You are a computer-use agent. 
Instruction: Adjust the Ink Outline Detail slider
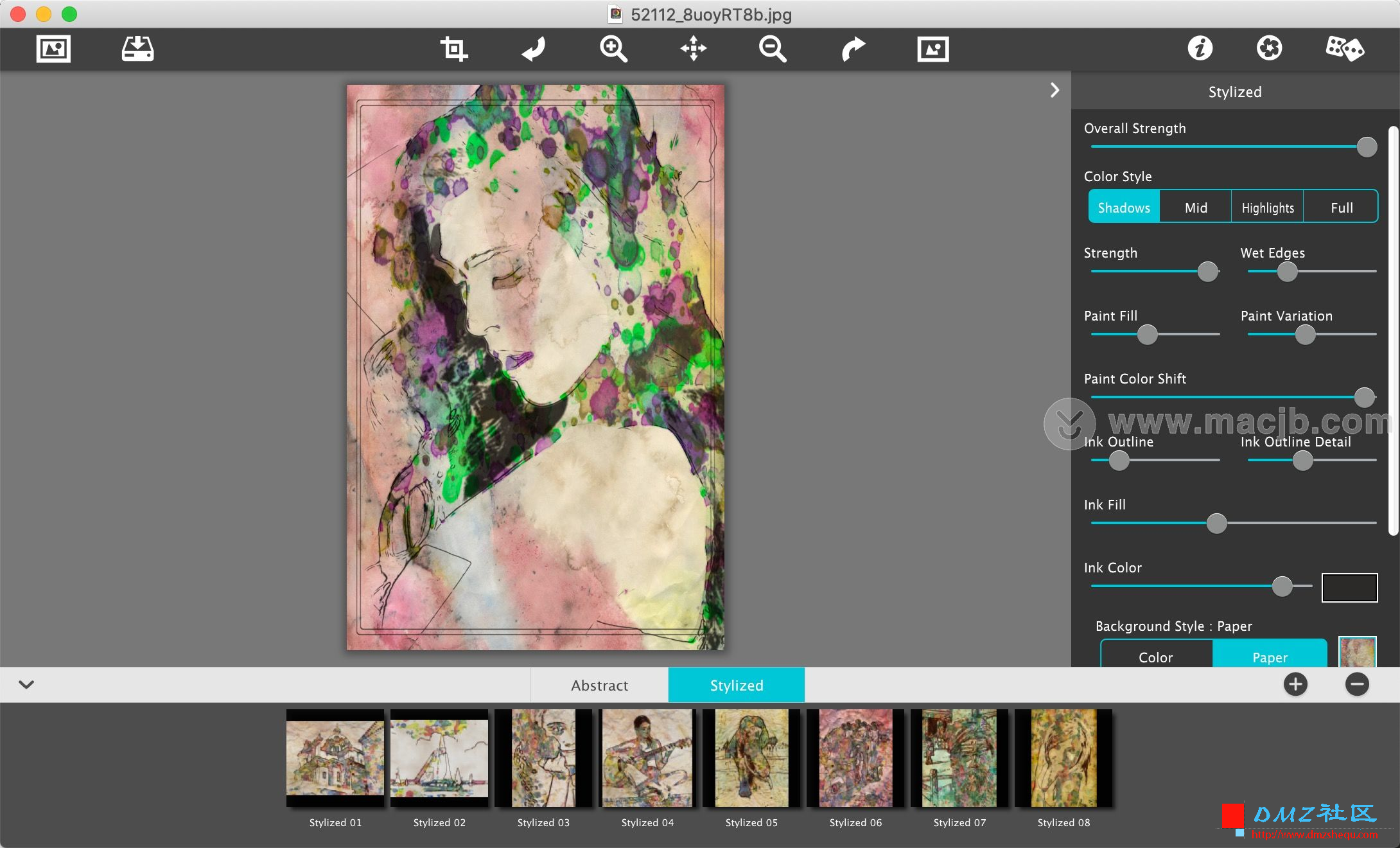(1302, 460)
